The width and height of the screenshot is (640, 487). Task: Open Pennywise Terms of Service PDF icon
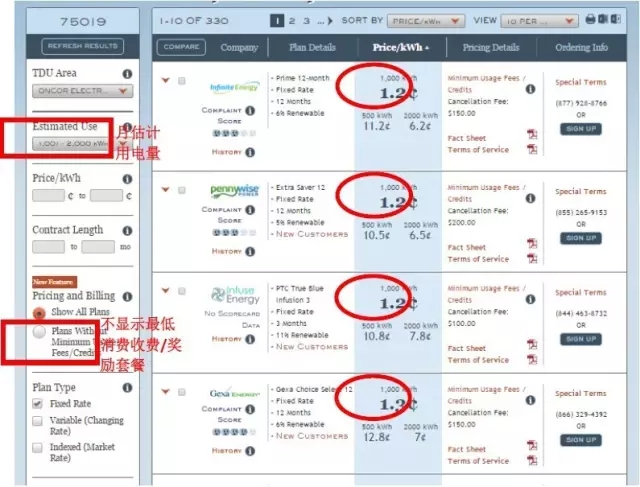click(x=532, y=259)
